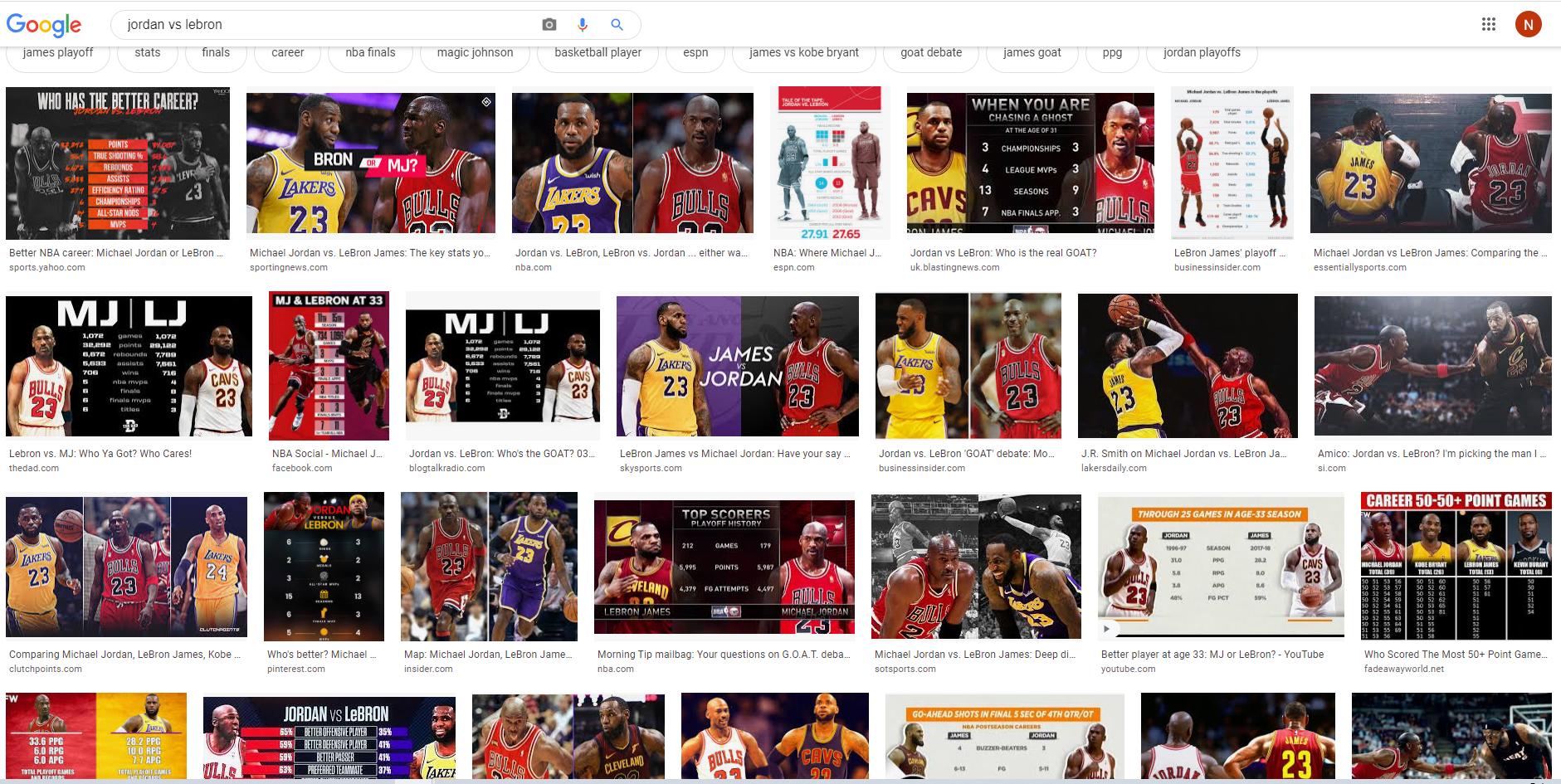Visit youtube.com source link
1561x784 pixels.
(1129, 669)
